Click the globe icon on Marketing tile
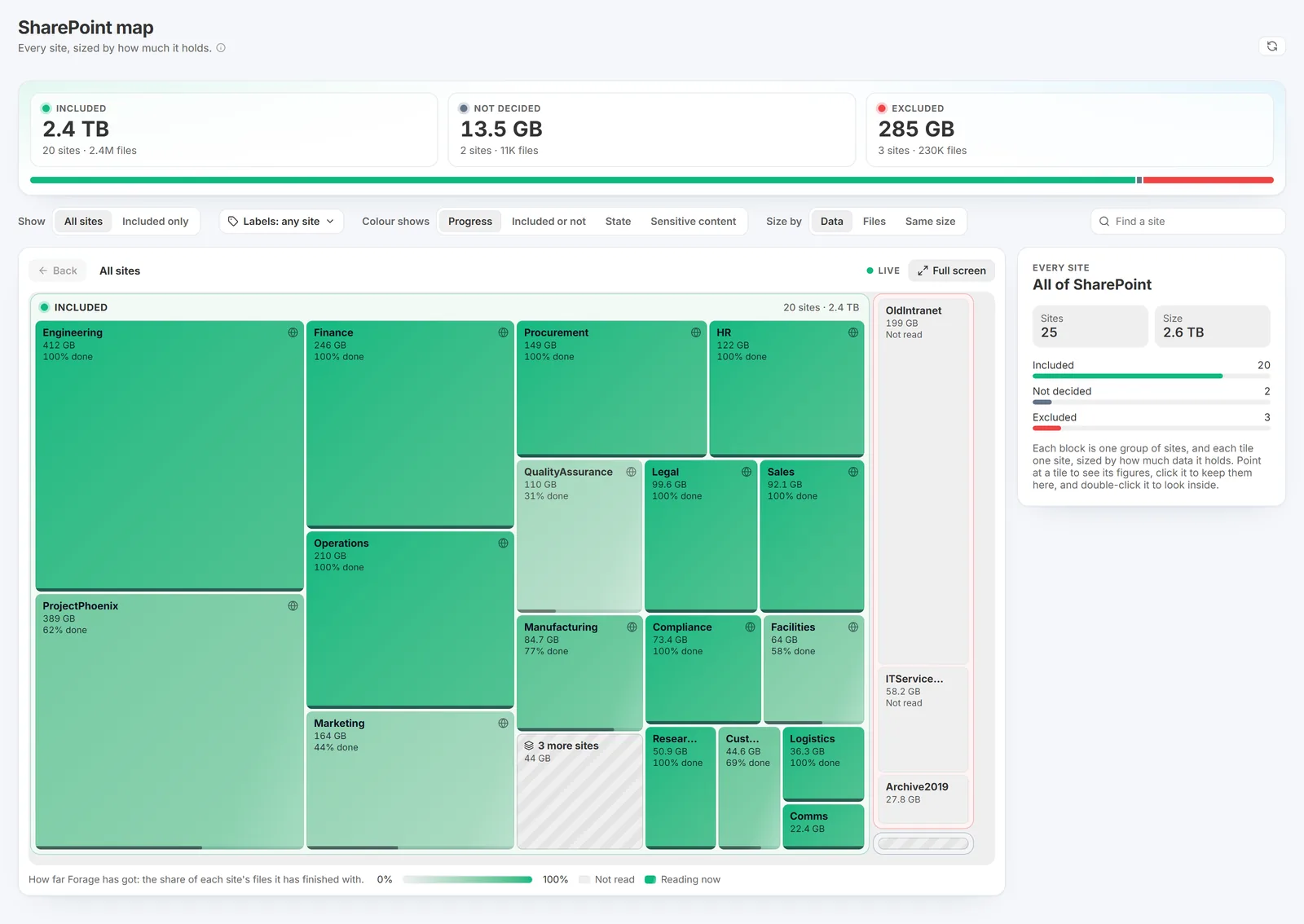Viewport: 1304px width, 924px height. tap(503, 723)
